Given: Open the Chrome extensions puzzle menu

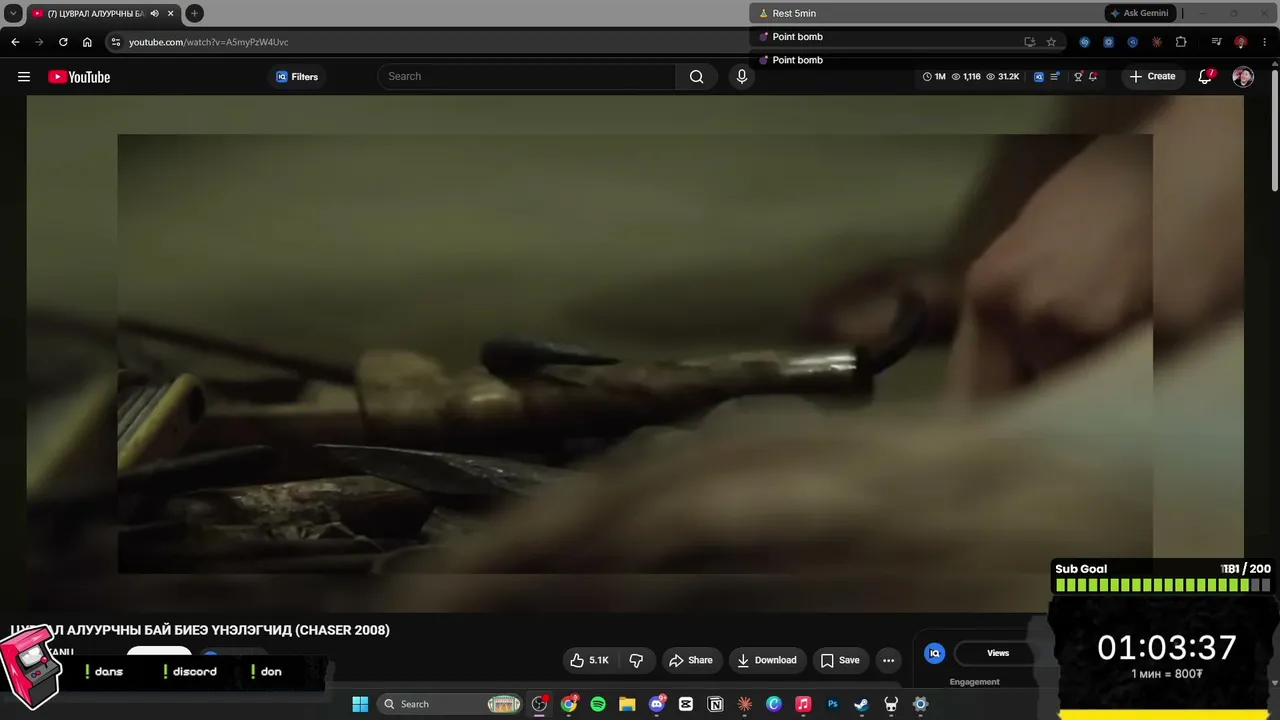Looking at the screenshot, I should 1181,42.
